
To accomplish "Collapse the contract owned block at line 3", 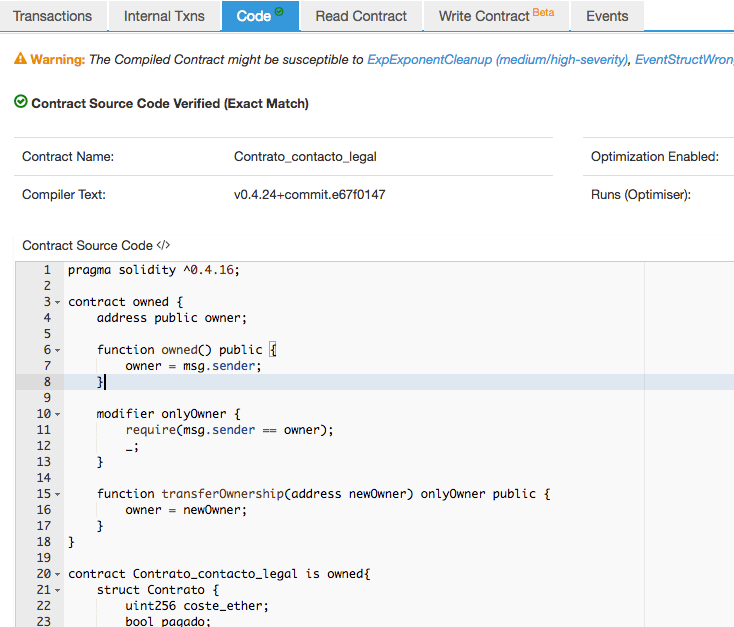I will pyautogui.click(x=57, y=302).
